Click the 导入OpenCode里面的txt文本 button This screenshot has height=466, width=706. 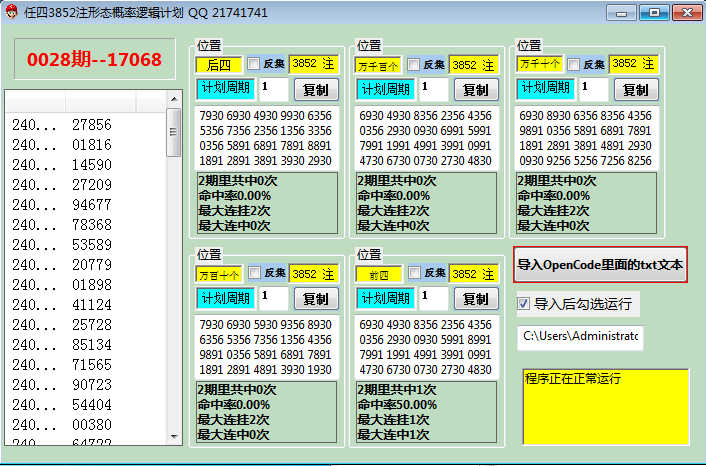click(x=601, y=266)
